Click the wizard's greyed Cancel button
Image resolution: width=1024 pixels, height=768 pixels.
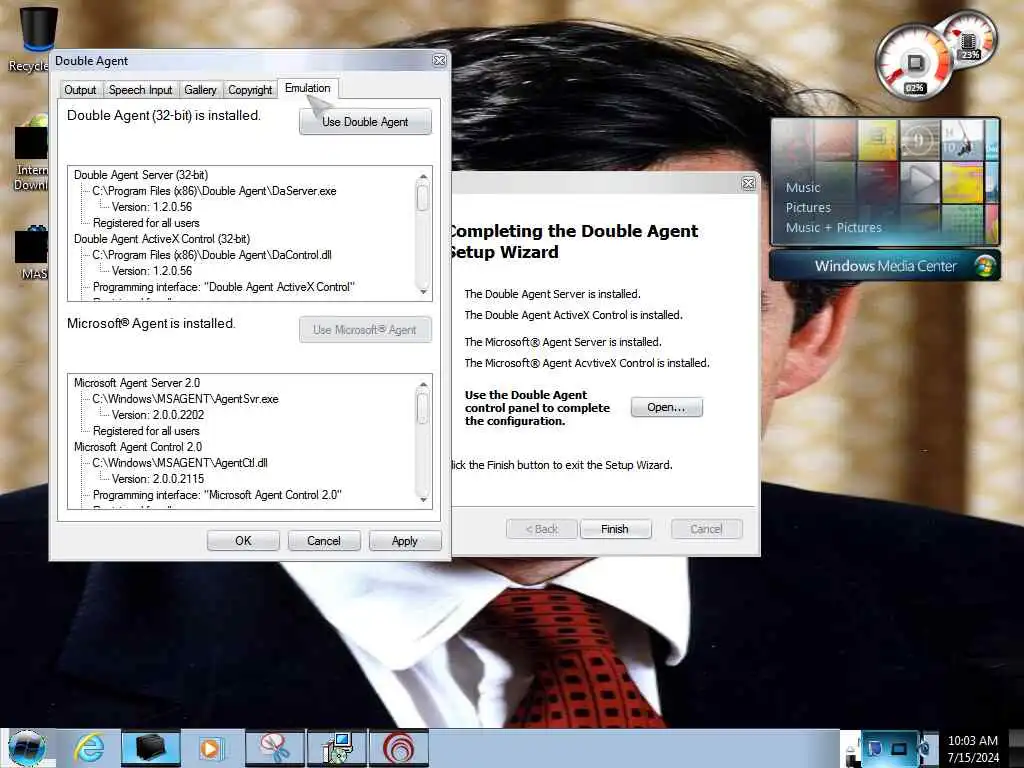point(707,529)
